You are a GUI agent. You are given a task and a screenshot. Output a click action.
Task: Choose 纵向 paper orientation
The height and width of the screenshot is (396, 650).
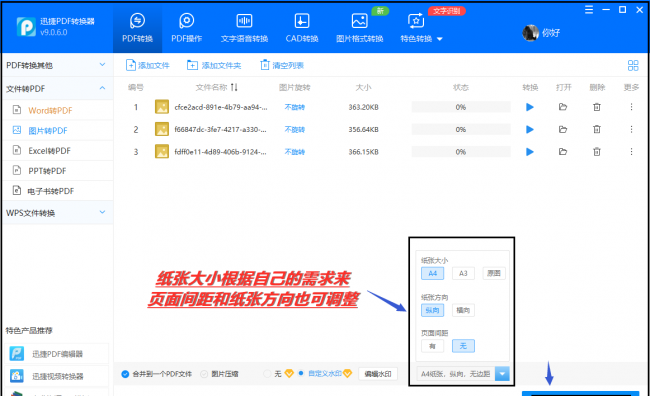click(432, 310)
